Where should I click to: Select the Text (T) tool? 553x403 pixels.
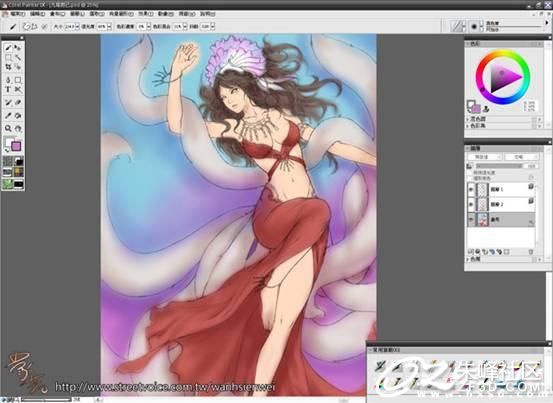click(x=8, y=90)
